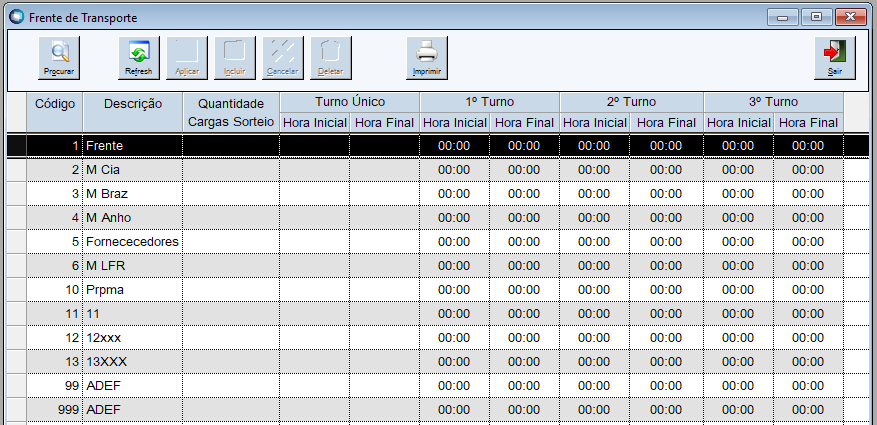877x425 pixels.
Task: Select the M Braz description cell
Action: [133, 194]
